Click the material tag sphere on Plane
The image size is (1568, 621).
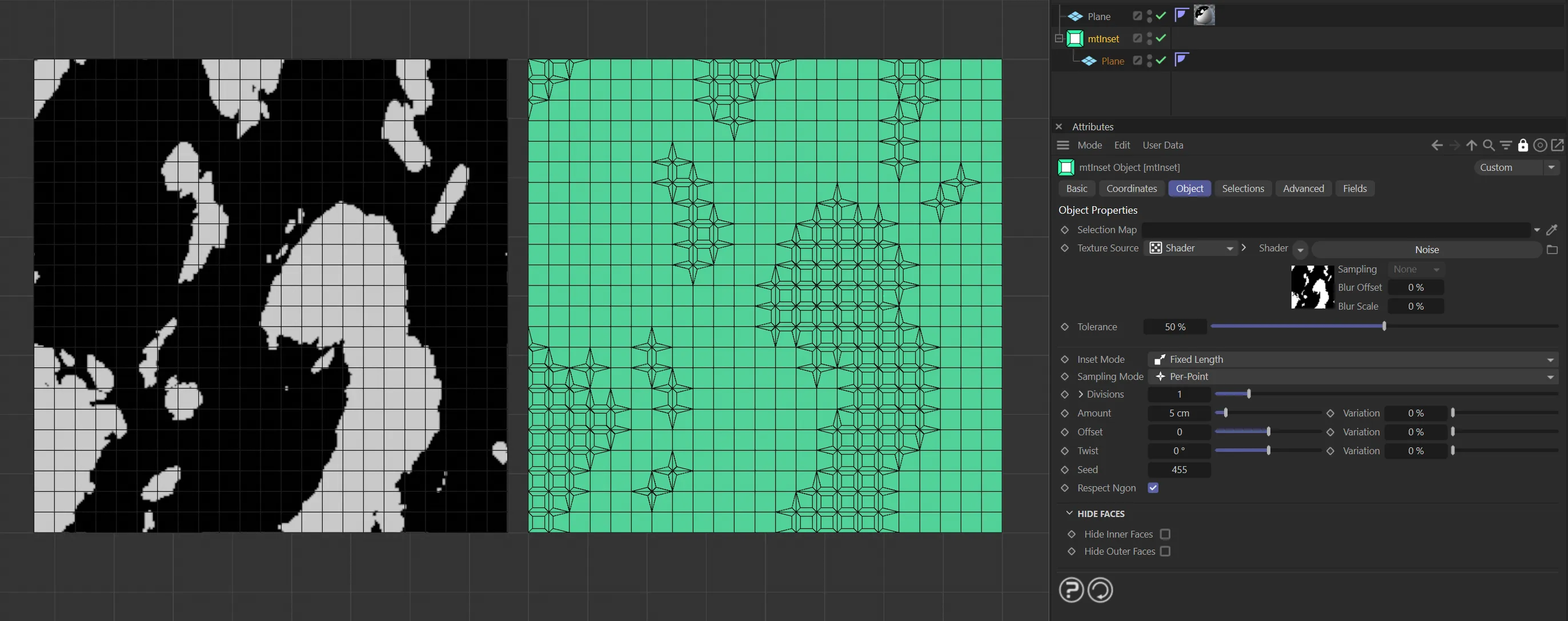[x=1204, y=16]
